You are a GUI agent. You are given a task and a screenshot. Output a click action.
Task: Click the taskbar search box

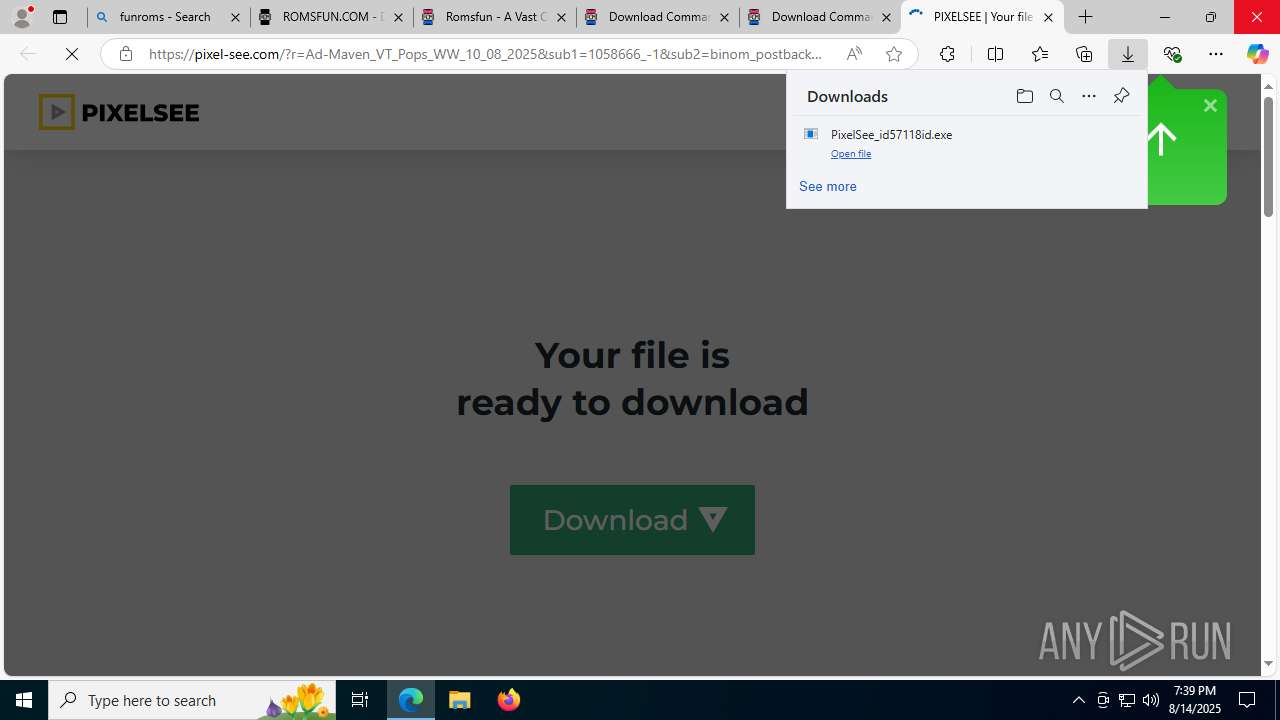[x=192, y=700]
